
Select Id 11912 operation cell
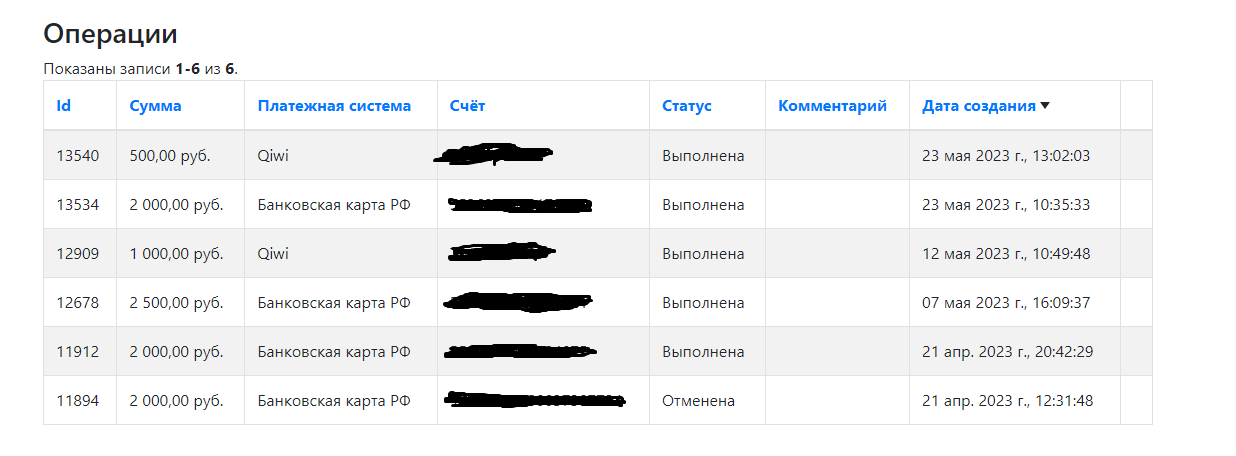pyautogui.click(x=78, y=352)
